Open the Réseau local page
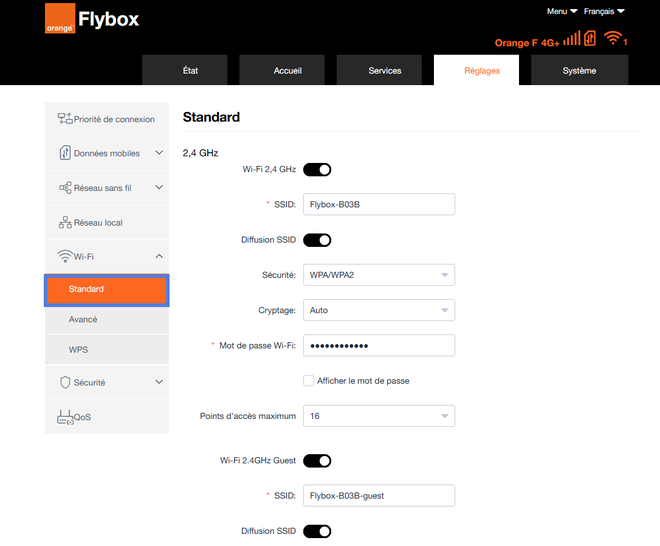660x546 pixels. point(107,222)
